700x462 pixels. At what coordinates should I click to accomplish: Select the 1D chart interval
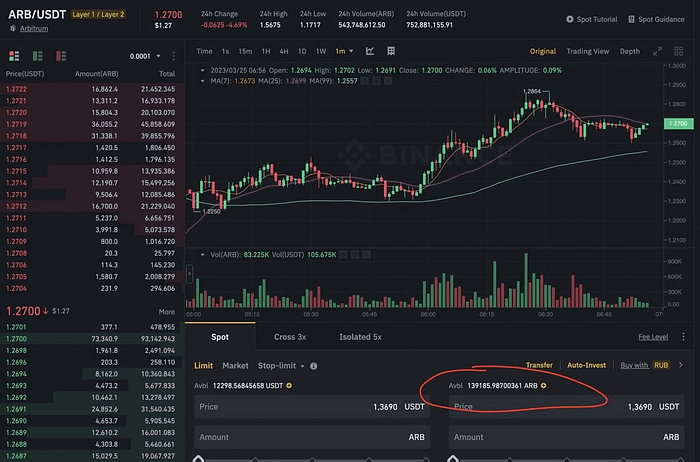(302, 51)
